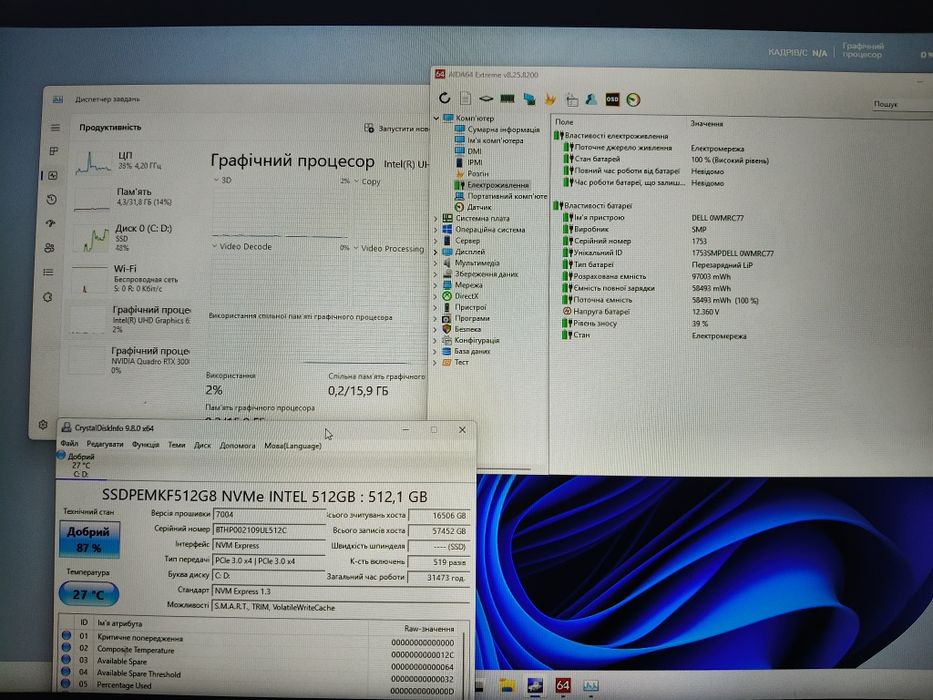Open Task Manager Performance sidebar icon
The height and width of the screenshot is (700, 933).
tap(53, 176)
